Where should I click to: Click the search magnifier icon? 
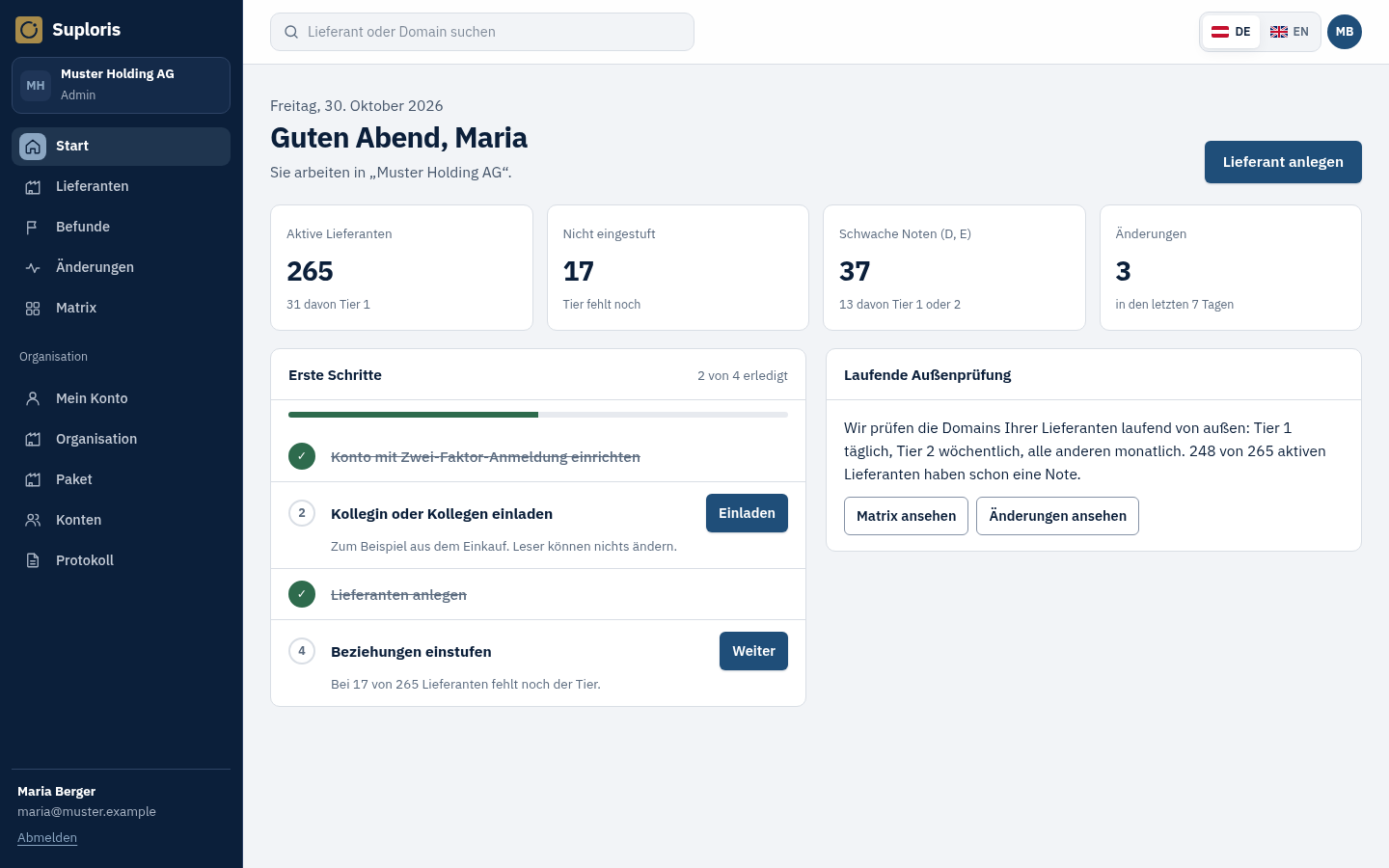[291, 32]
